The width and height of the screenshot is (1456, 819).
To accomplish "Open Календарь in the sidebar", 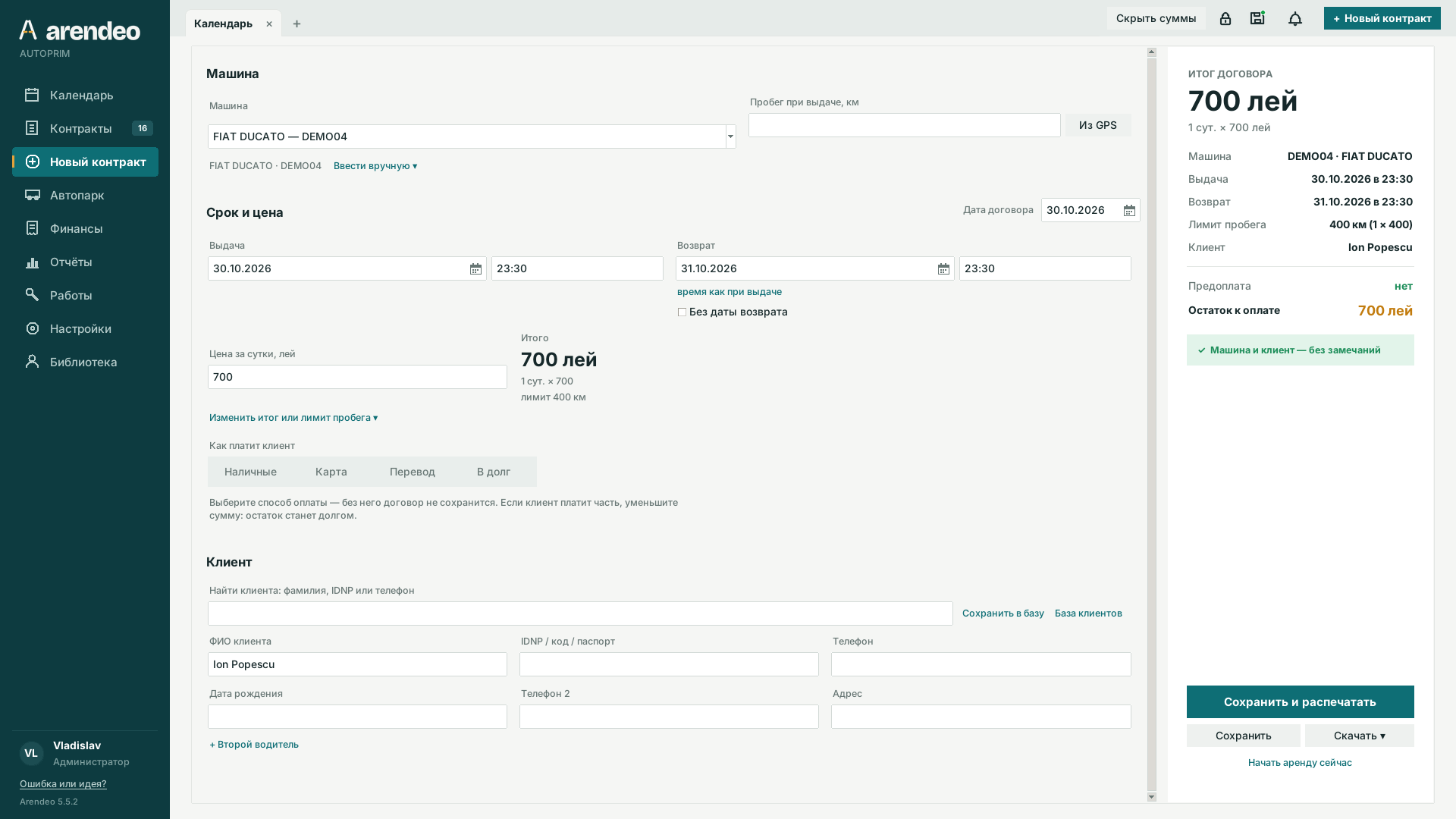I will [x=85, y=95].
